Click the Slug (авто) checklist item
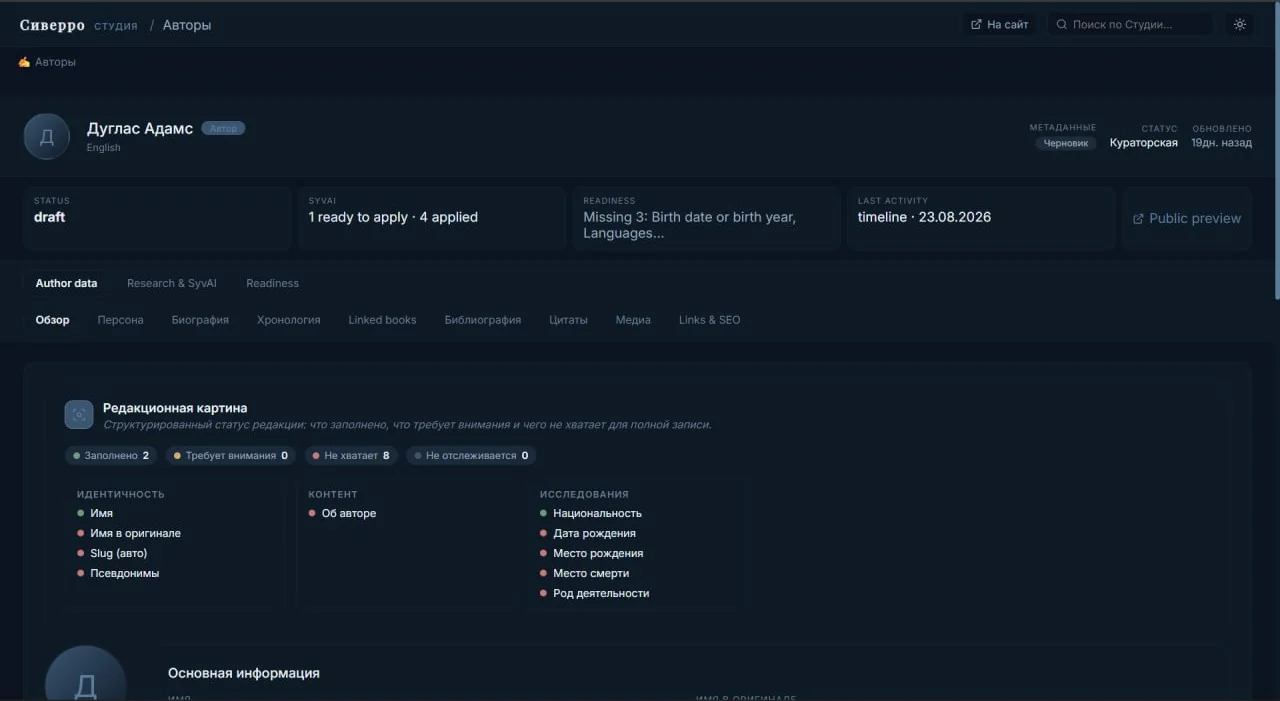The height and width of the screenshot is (701, 1280). tap(112, 554)
